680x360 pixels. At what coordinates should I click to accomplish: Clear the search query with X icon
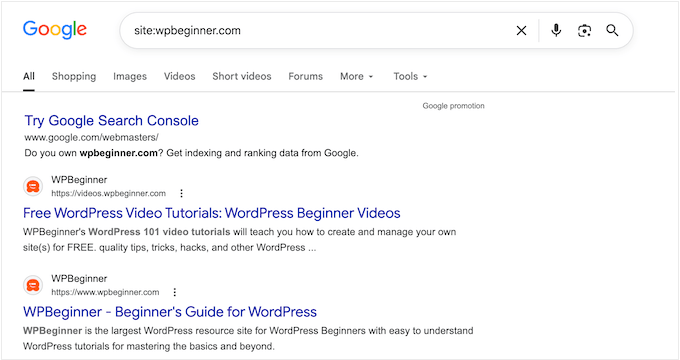521,30
